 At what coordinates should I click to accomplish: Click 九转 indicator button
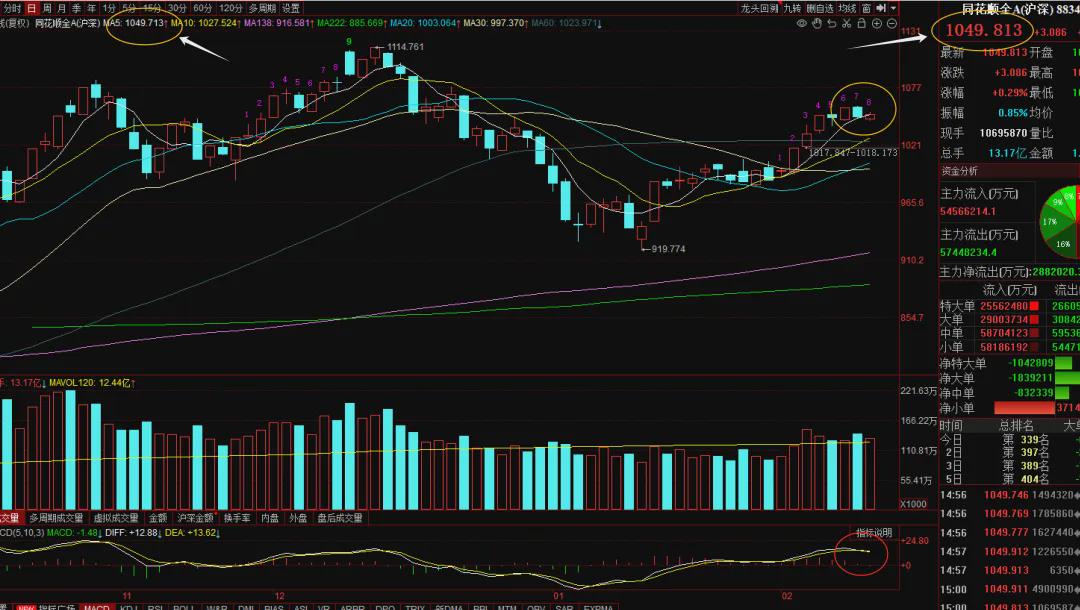pos(792,8)
